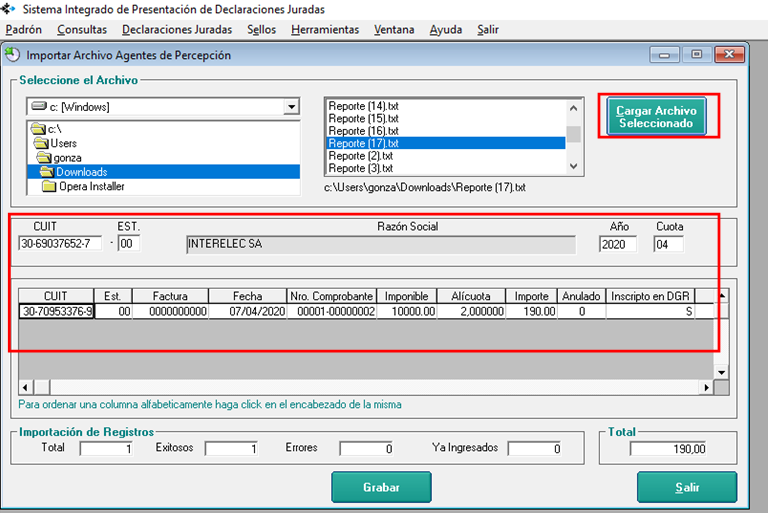This screenshot has height=513, width=768.
Task: Select the gonza folder in directory tree
Action: click(x=68, y=158)
